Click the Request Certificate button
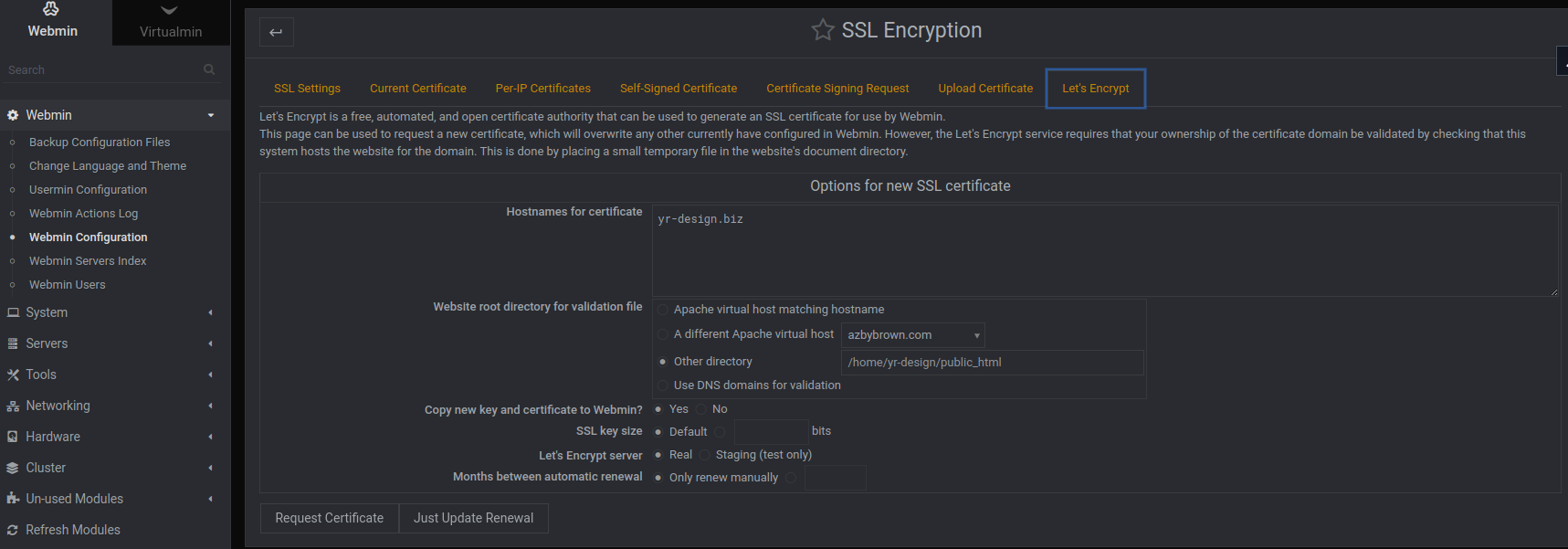 pyautogui.click(x=330, y=518)
